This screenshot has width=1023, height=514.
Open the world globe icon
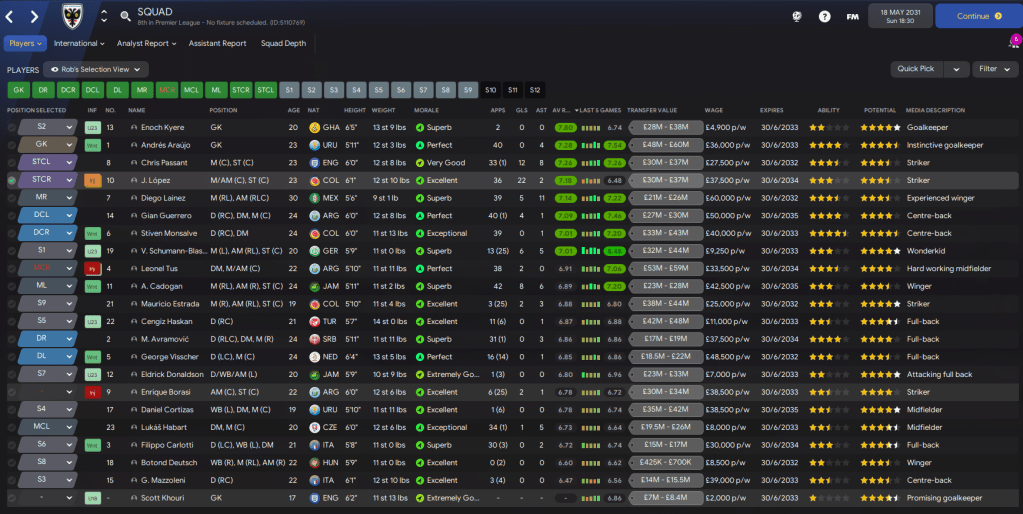[x=797, y=16]
